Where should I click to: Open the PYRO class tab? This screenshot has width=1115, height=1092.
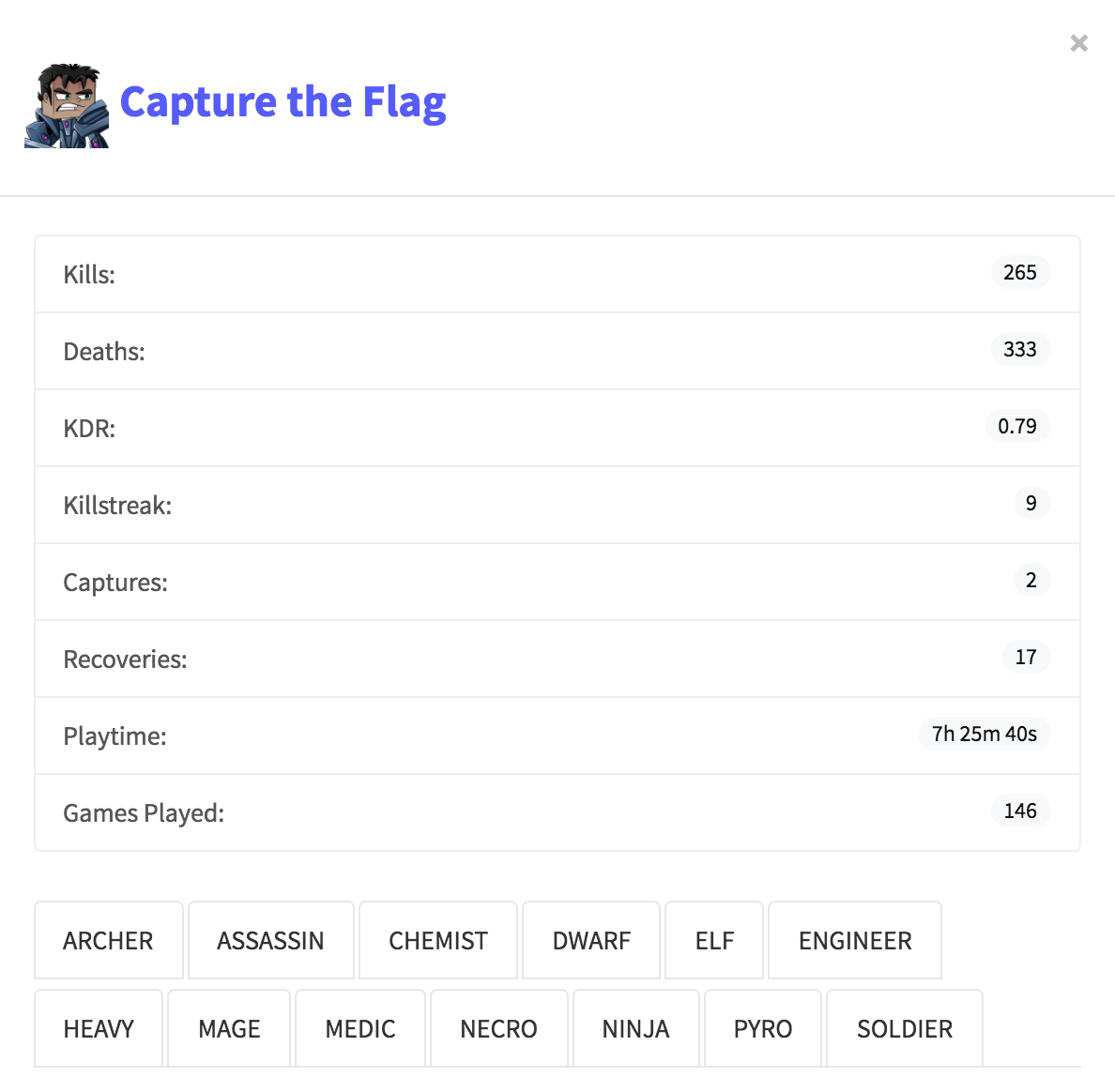click(763, 1029)
